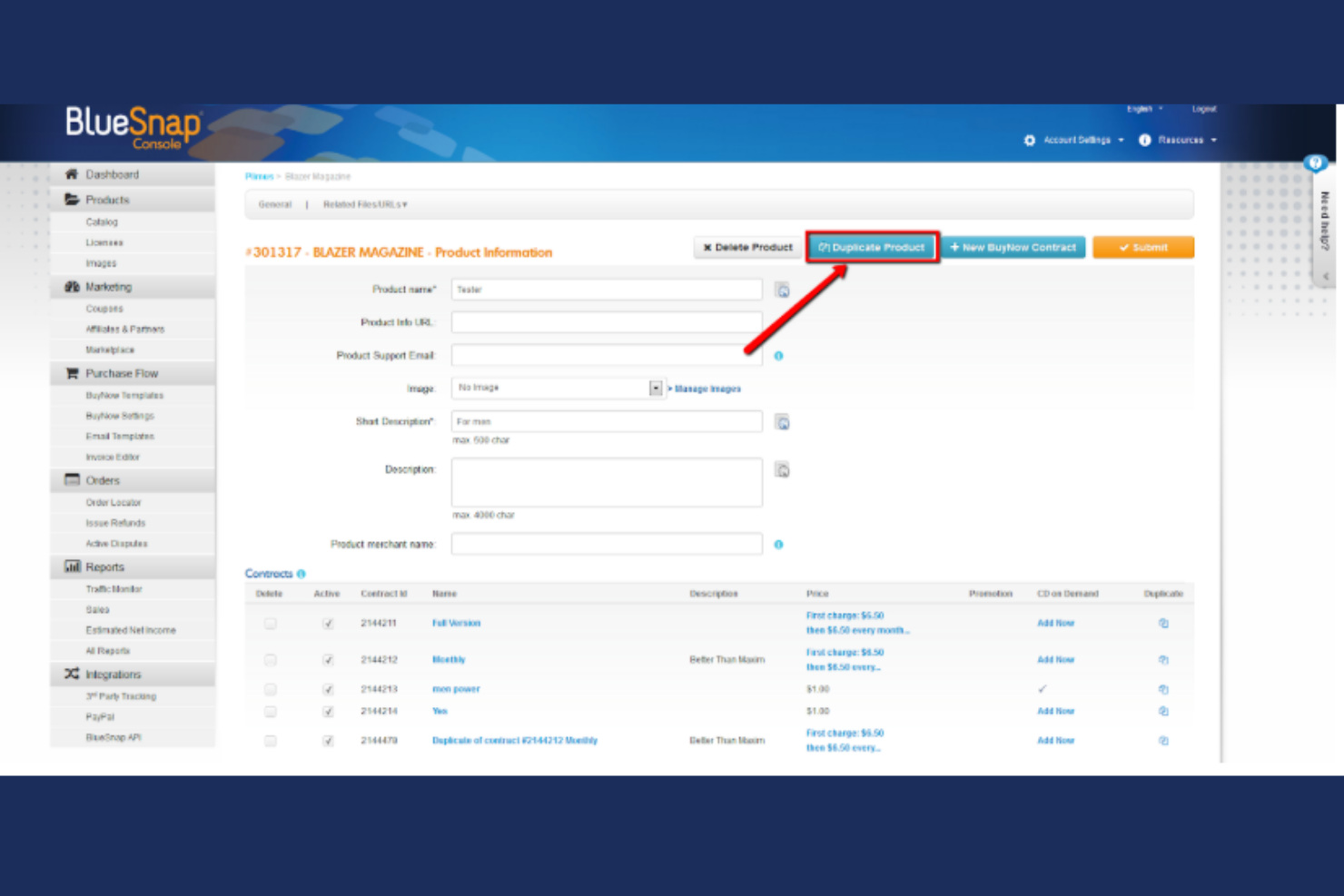The height and width of the screenshot is (896, 1344).
Task: Open Catalog in the Products menu
Action: [x=102, y=222]
